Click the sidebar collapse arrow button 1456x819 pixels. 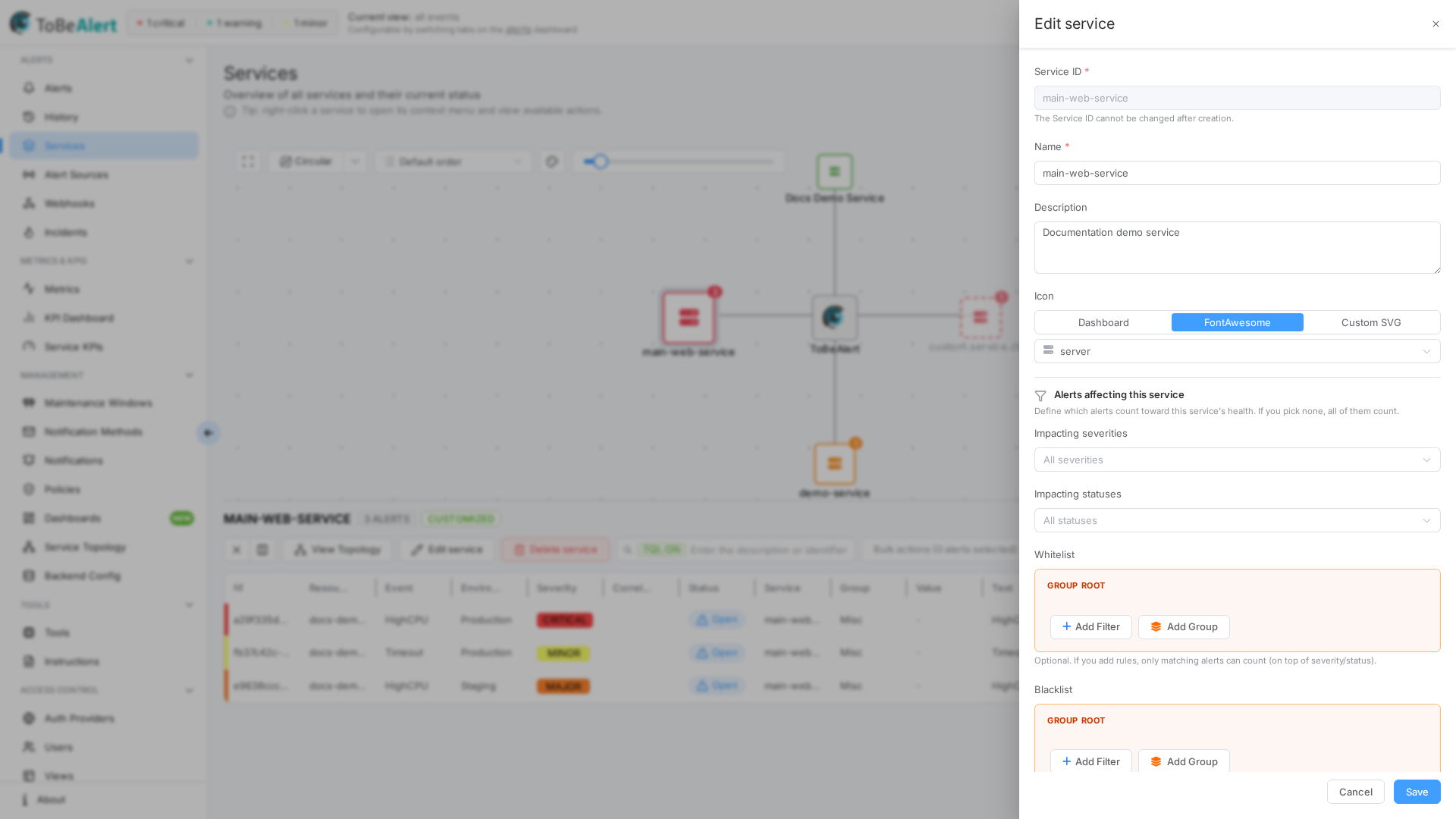(208, 433)
